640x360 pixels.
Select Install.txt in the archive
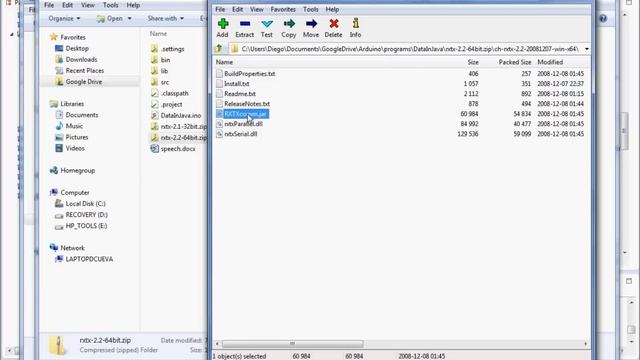coord(237,84)
